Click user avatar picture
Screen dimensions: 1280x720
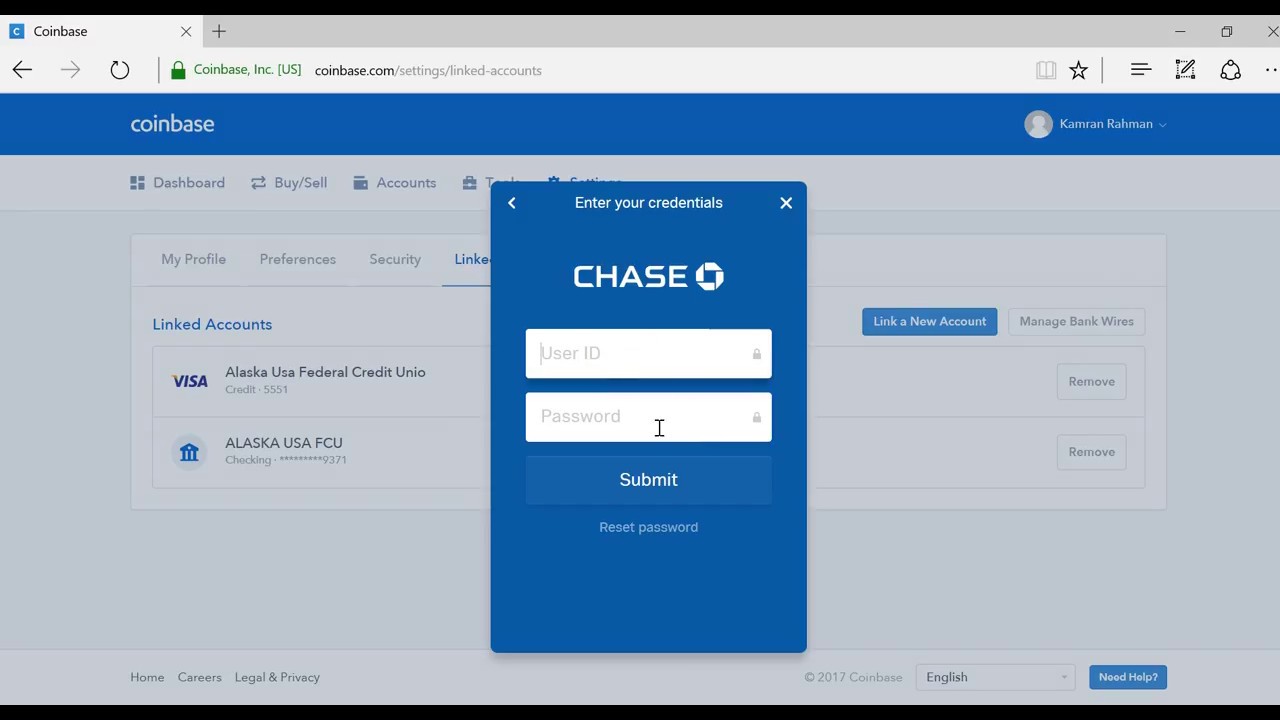pyautogui.click(x=1038, y=124)
